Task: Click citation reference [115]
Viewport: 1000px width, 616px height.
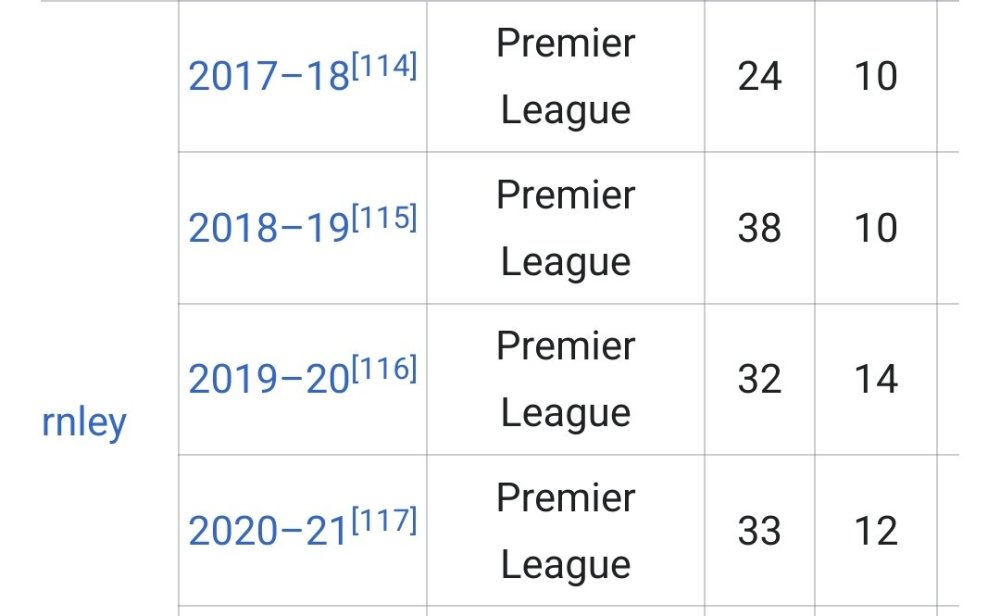Action: coord(384,219)
